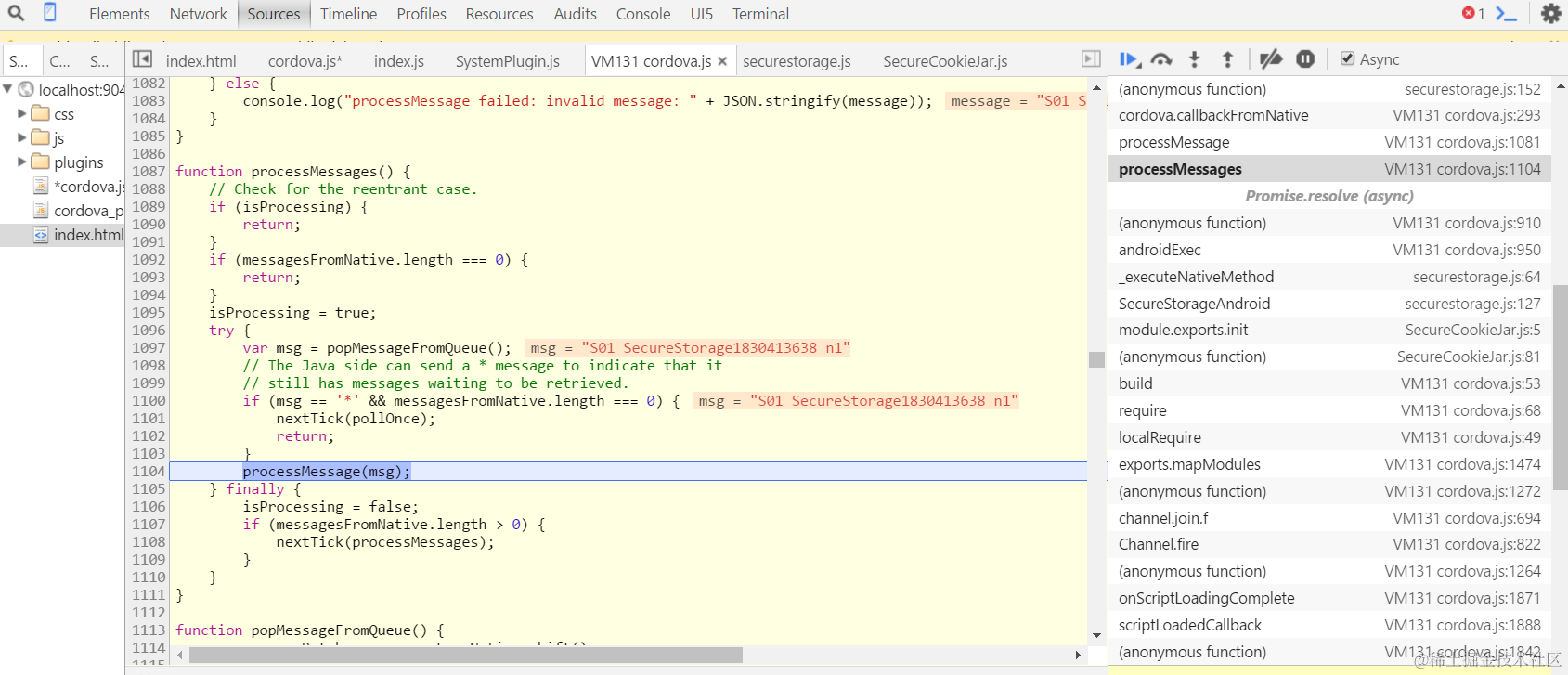Select cordova.callbackFromNative call frame

pos(1329,115)
